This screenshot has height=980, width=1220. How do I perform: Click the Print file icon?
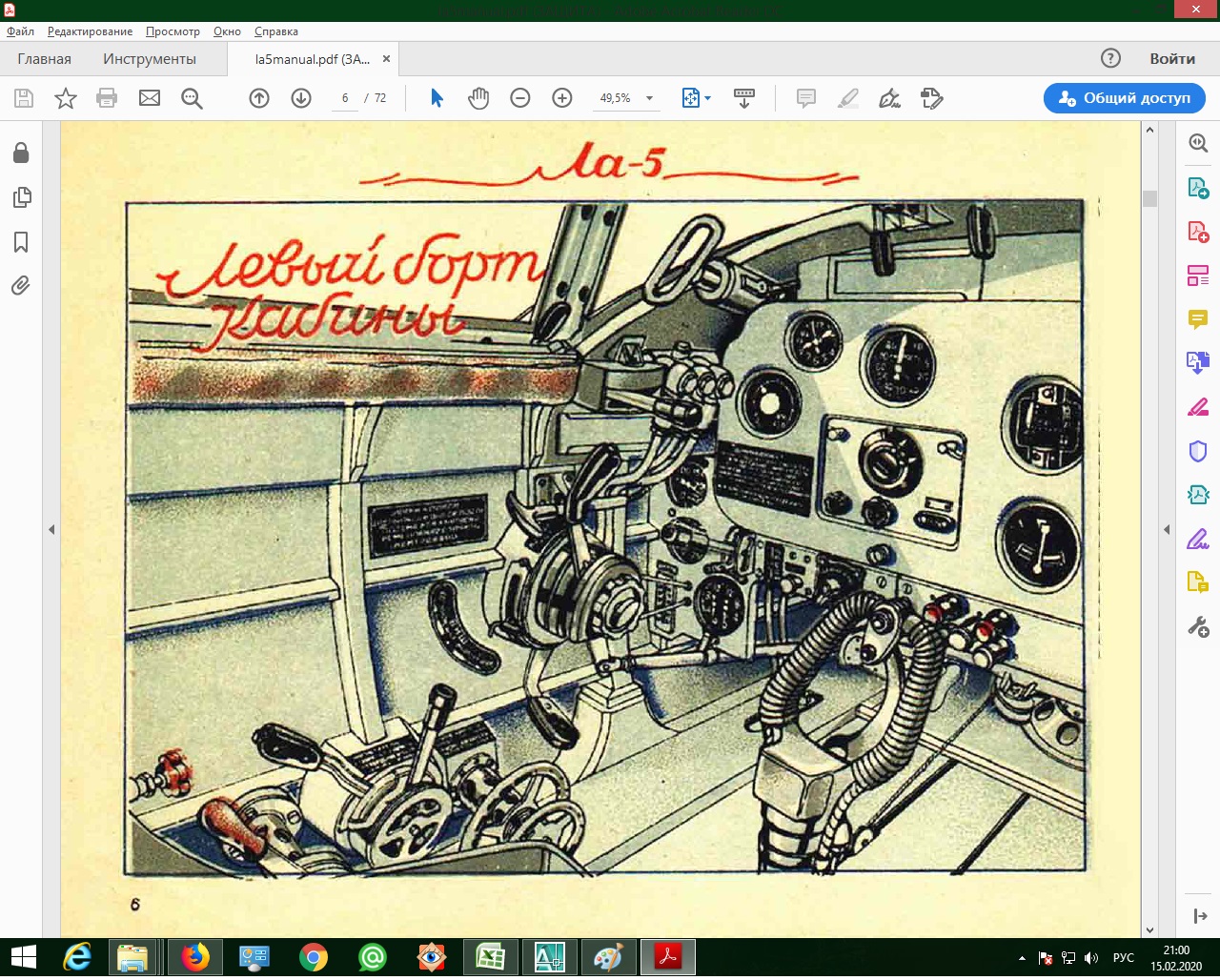107,98
